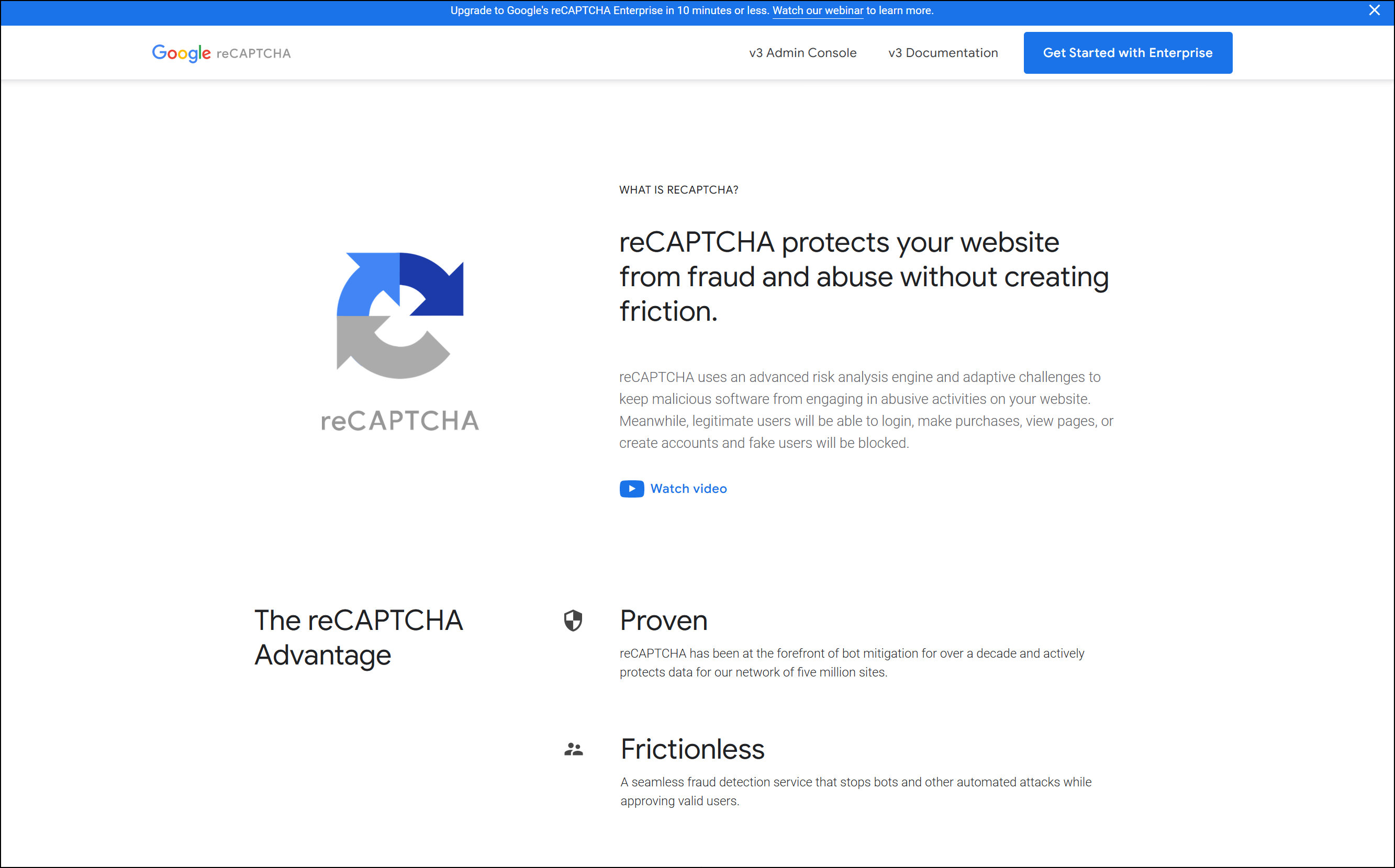The width and height of the screenshot is (1395, 868).
Task: Click The reCAPTCHA Advantage heading
Action: point(359,638)
